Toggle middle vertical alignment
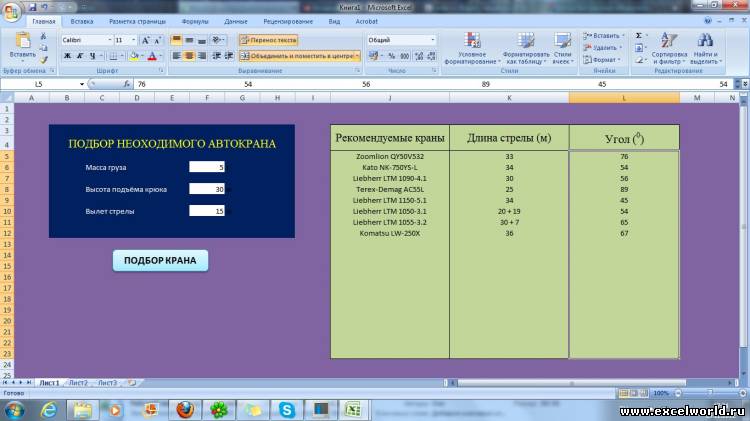This screenshot has width=750, height=421. [189, 40]
